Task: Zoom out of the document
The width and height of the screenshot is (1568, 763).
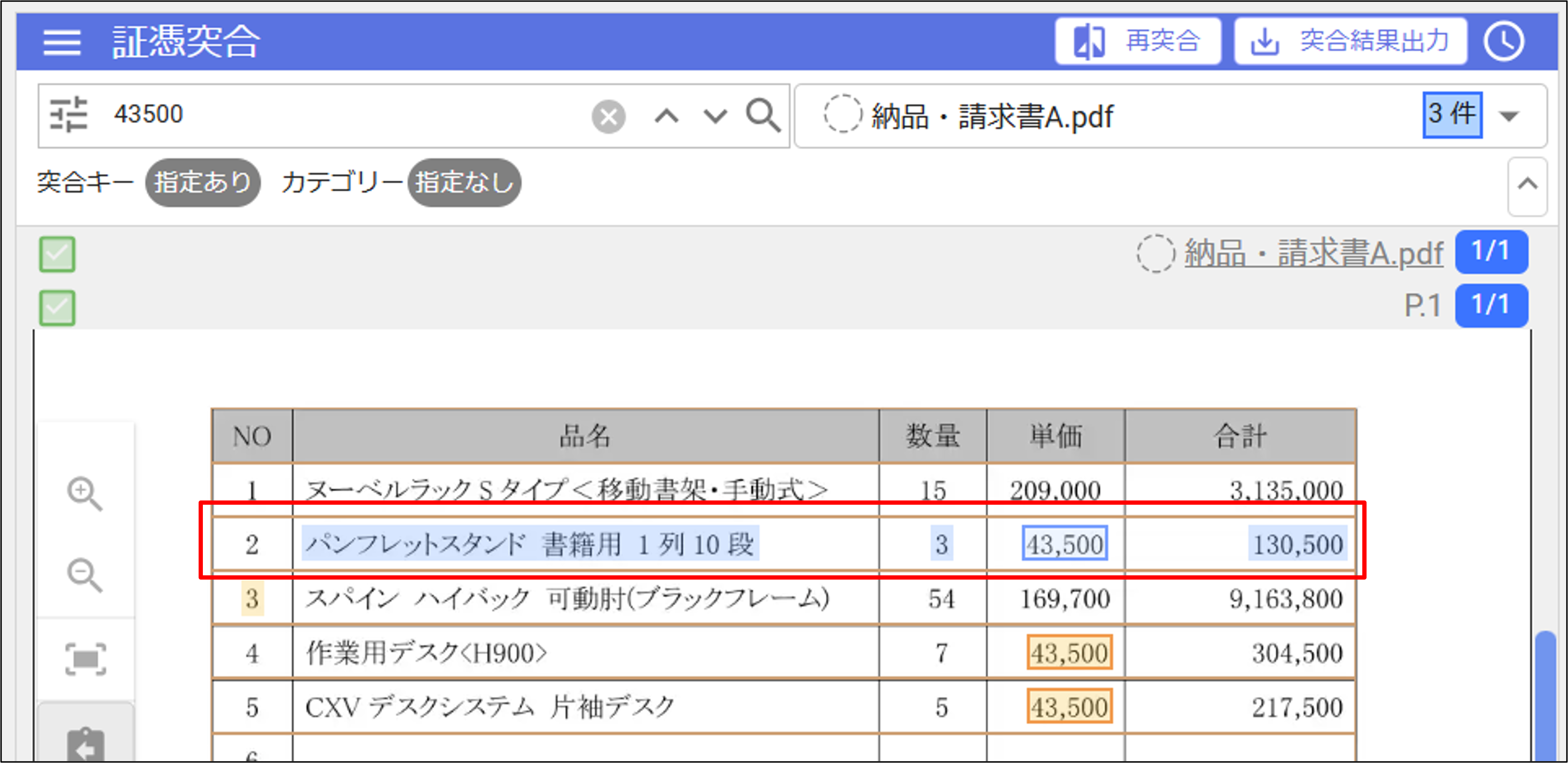Action: pyautogui.click(x=84, y=575)
